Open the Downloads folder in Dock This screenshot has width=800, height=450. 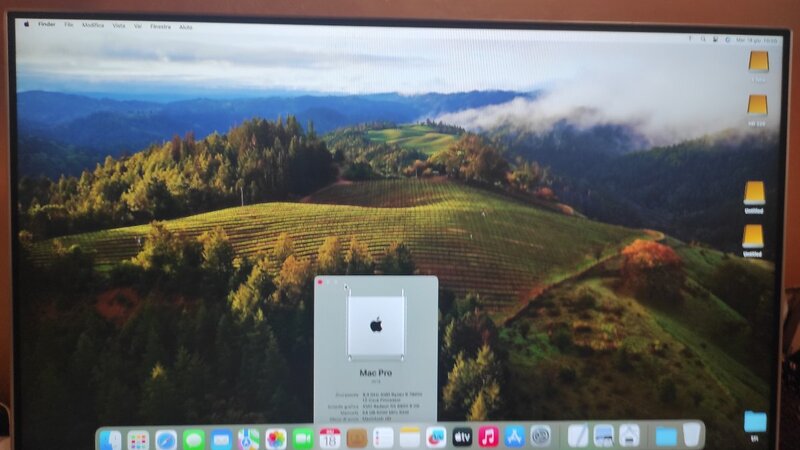(666, 436)
